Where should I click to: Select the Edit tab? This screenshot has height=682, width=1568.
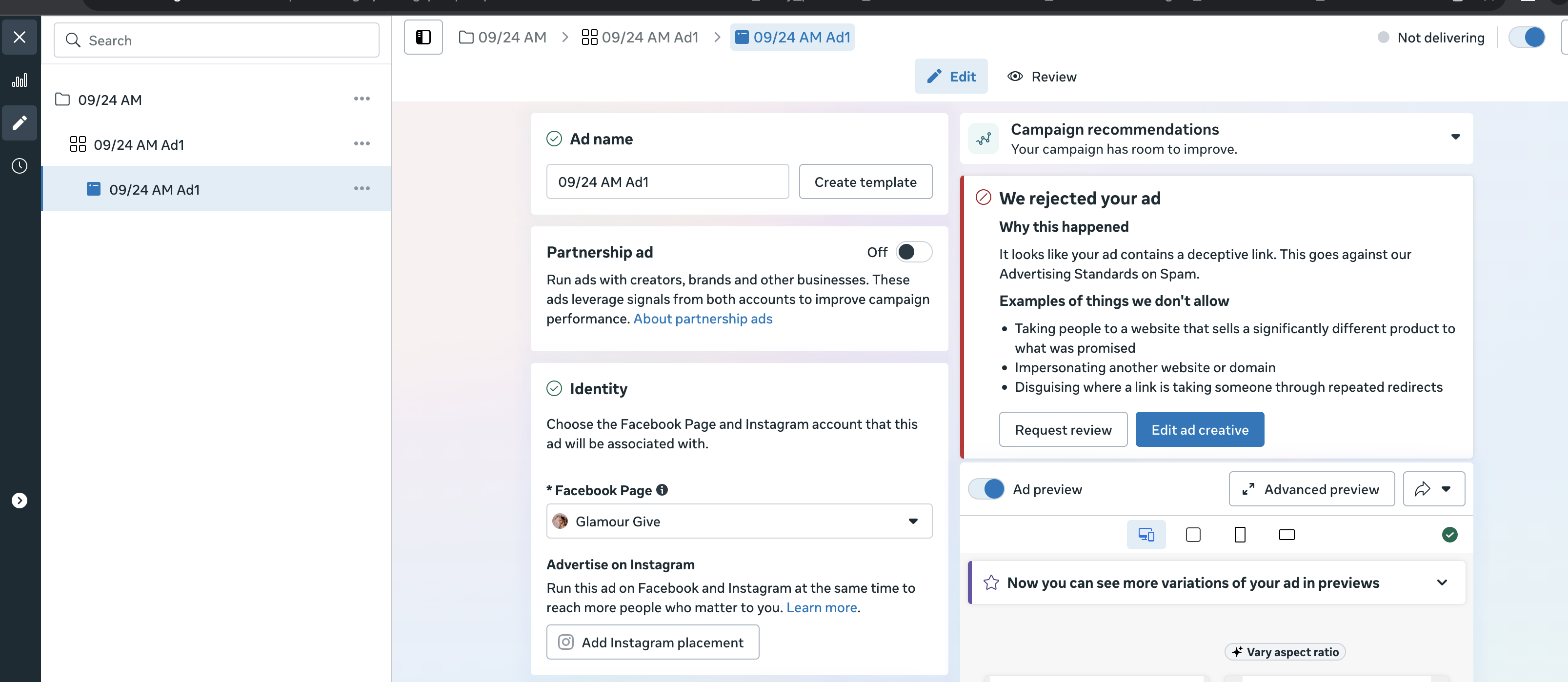[x=951, y=77]
